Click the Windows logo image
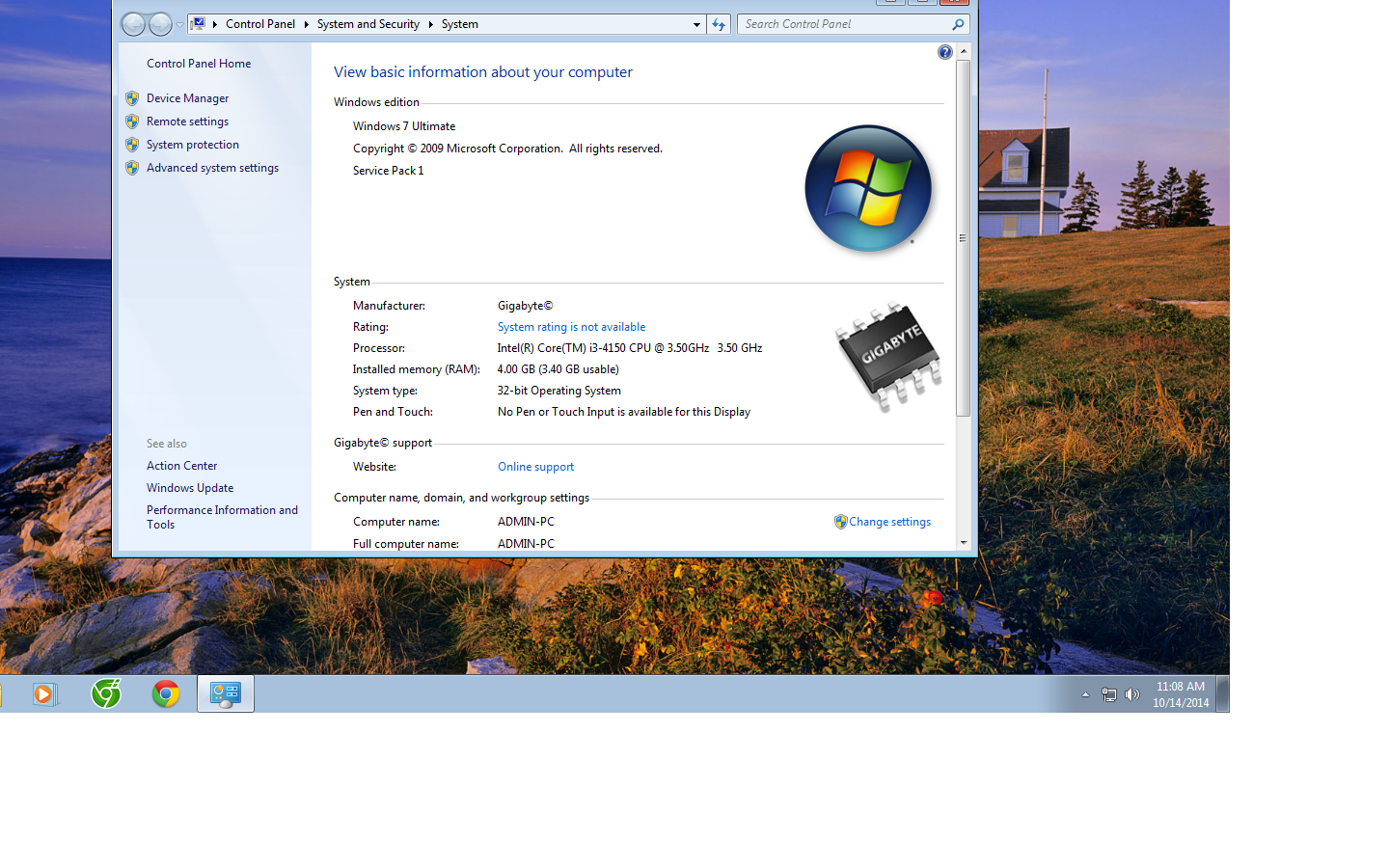Viewport: 1389px width, 868px height. click(868, 189)
